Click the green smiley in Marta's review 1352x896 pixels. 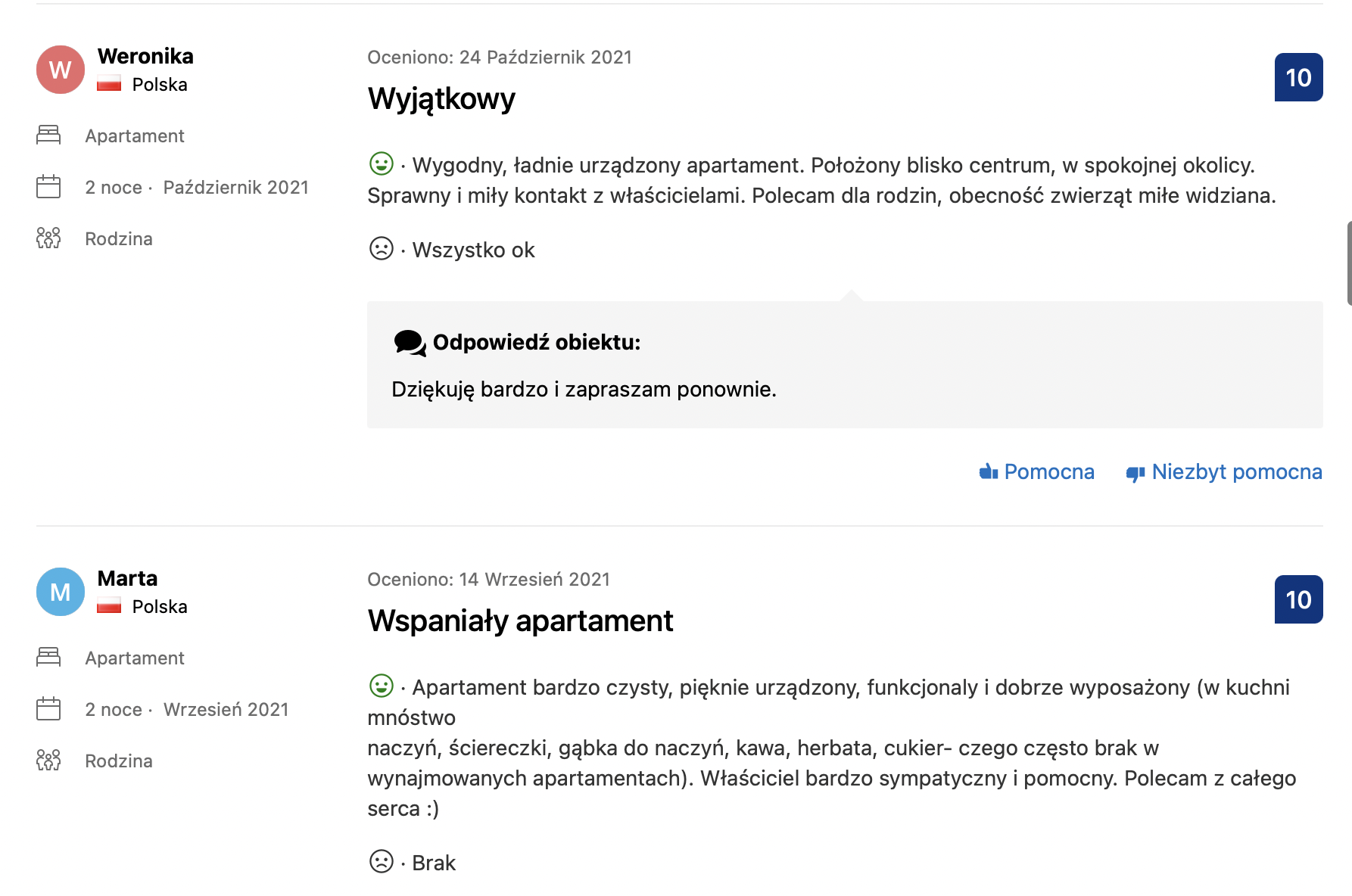(381, 686)
